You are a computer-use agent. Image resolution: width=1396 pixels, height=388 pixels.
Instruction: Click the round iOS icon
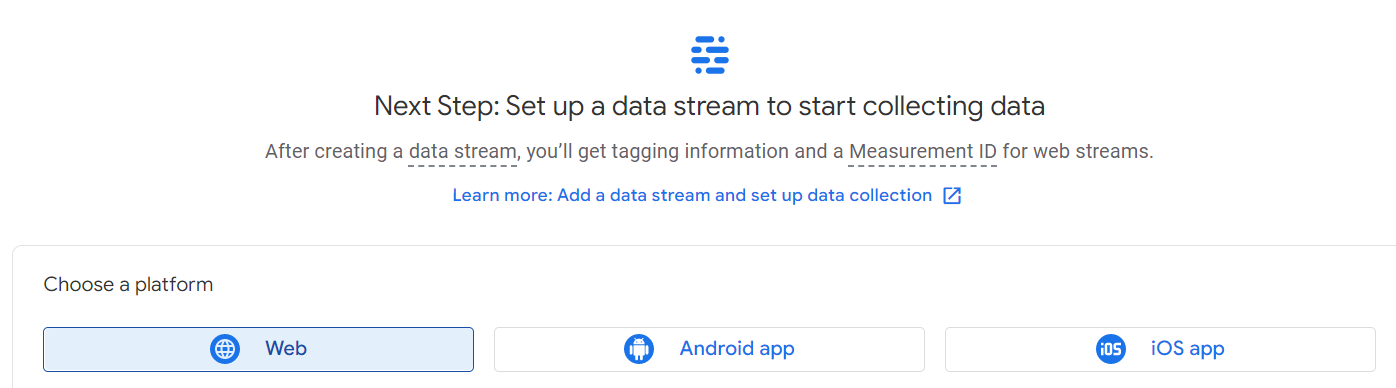click(x=1110, y=349)
